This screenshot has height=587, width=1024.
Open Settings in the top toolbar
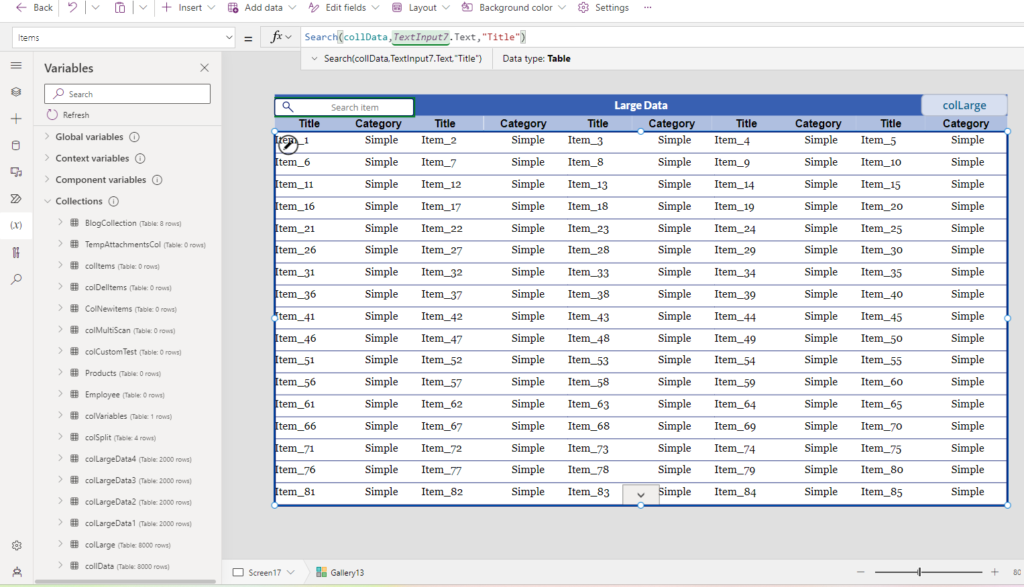603,8
